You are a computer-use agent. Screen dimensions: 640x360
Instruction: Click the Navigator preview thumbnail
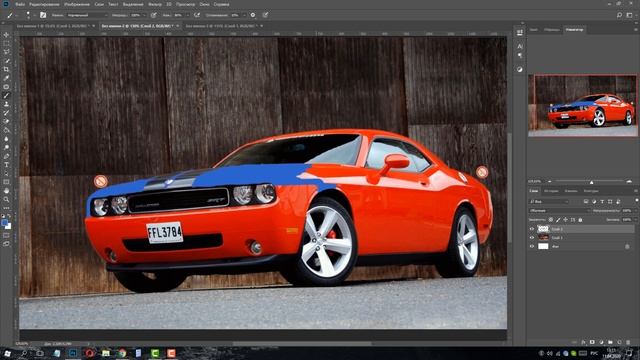click(x=582, y=105)
